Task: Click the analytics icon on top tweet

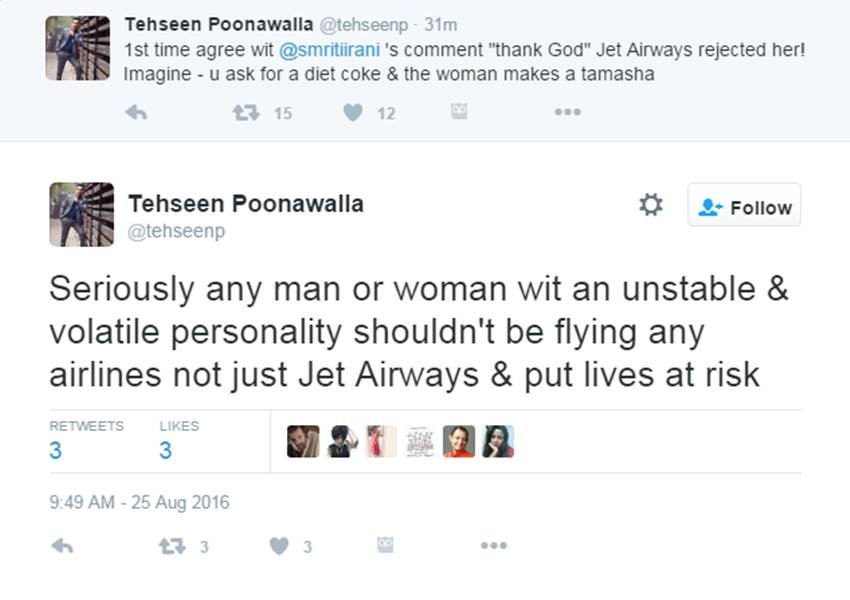Action: 459,113
